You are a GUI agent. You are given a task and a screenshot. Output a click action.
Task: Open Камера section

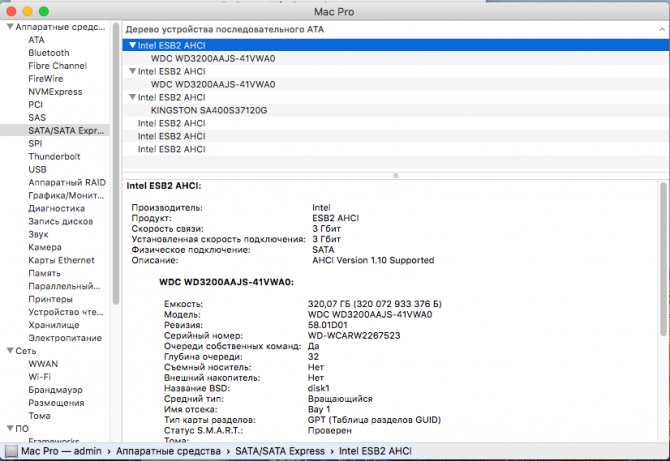[x=45, y=247]
